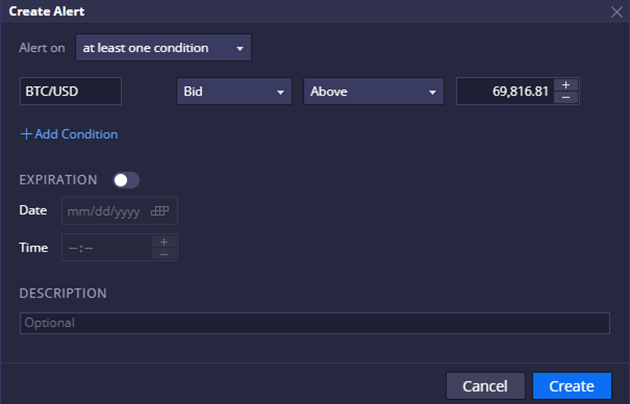630x404 pixels.
Task: Open the calendar picker icon
Action: pos(161,211)
